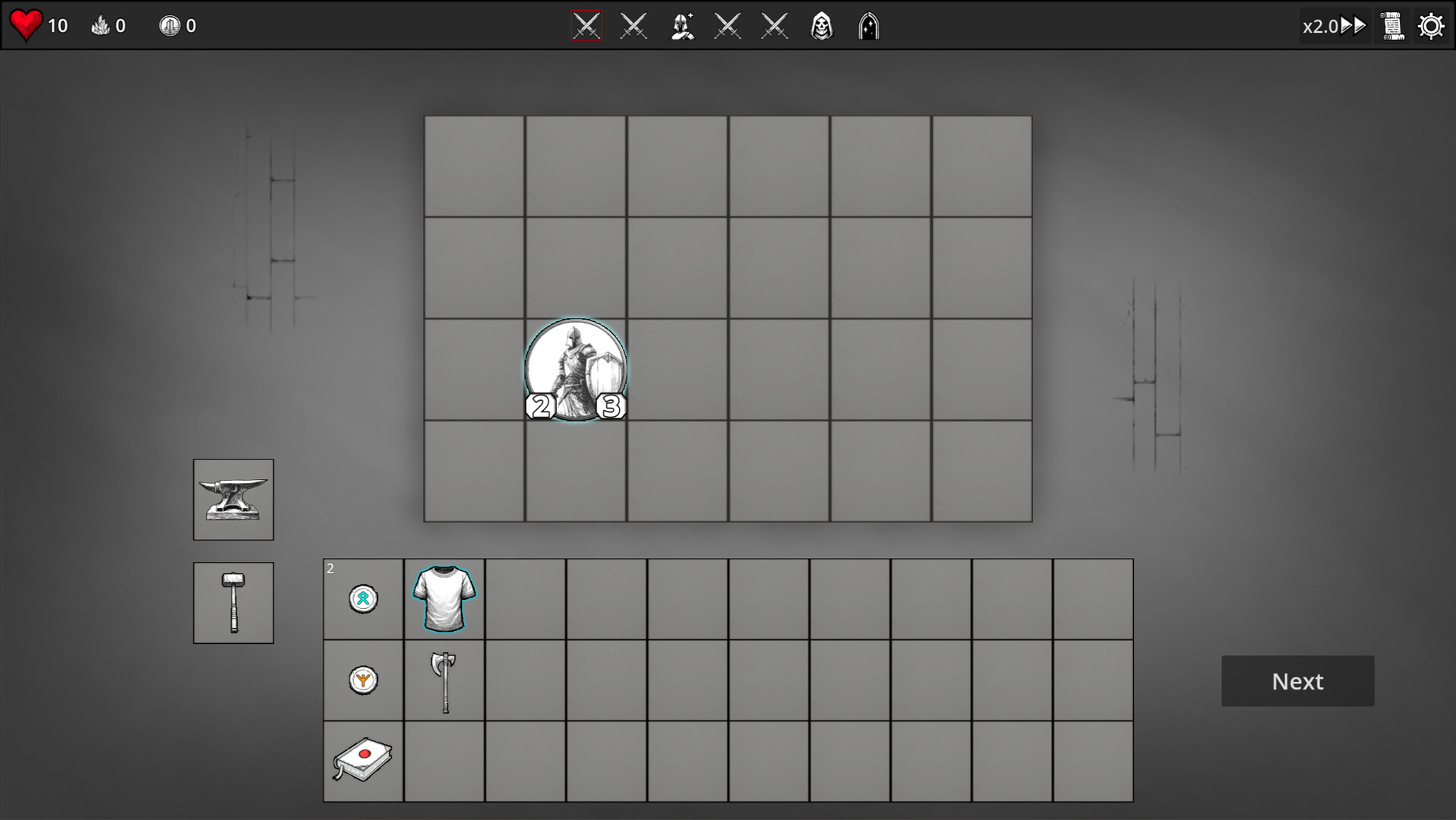Toggle the x2.0 game speed control

click(x=1334, y=25)
